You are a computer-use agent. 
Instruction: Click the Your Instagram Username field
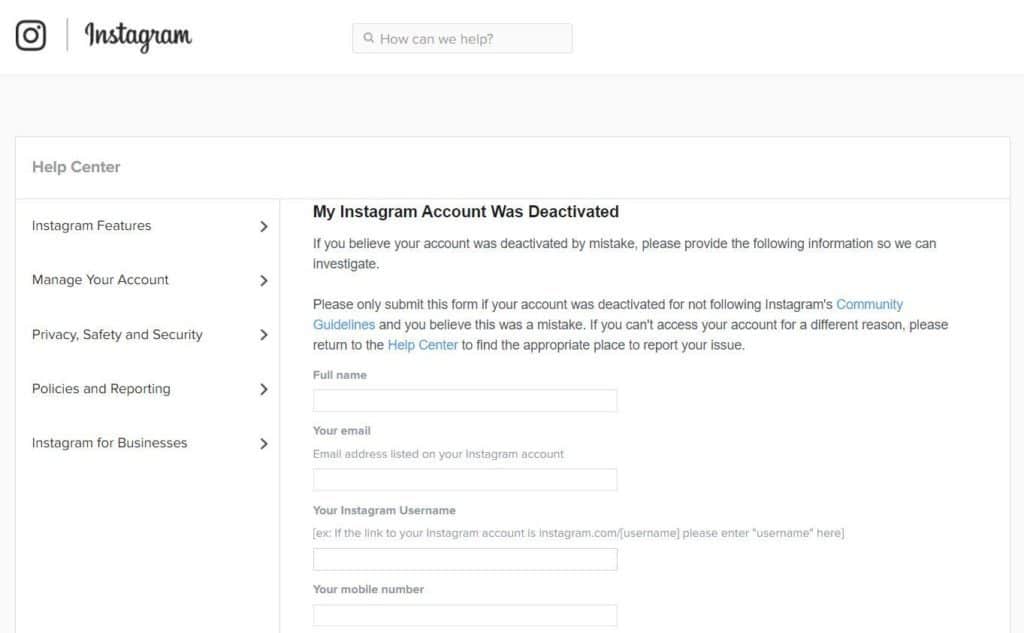465,559
